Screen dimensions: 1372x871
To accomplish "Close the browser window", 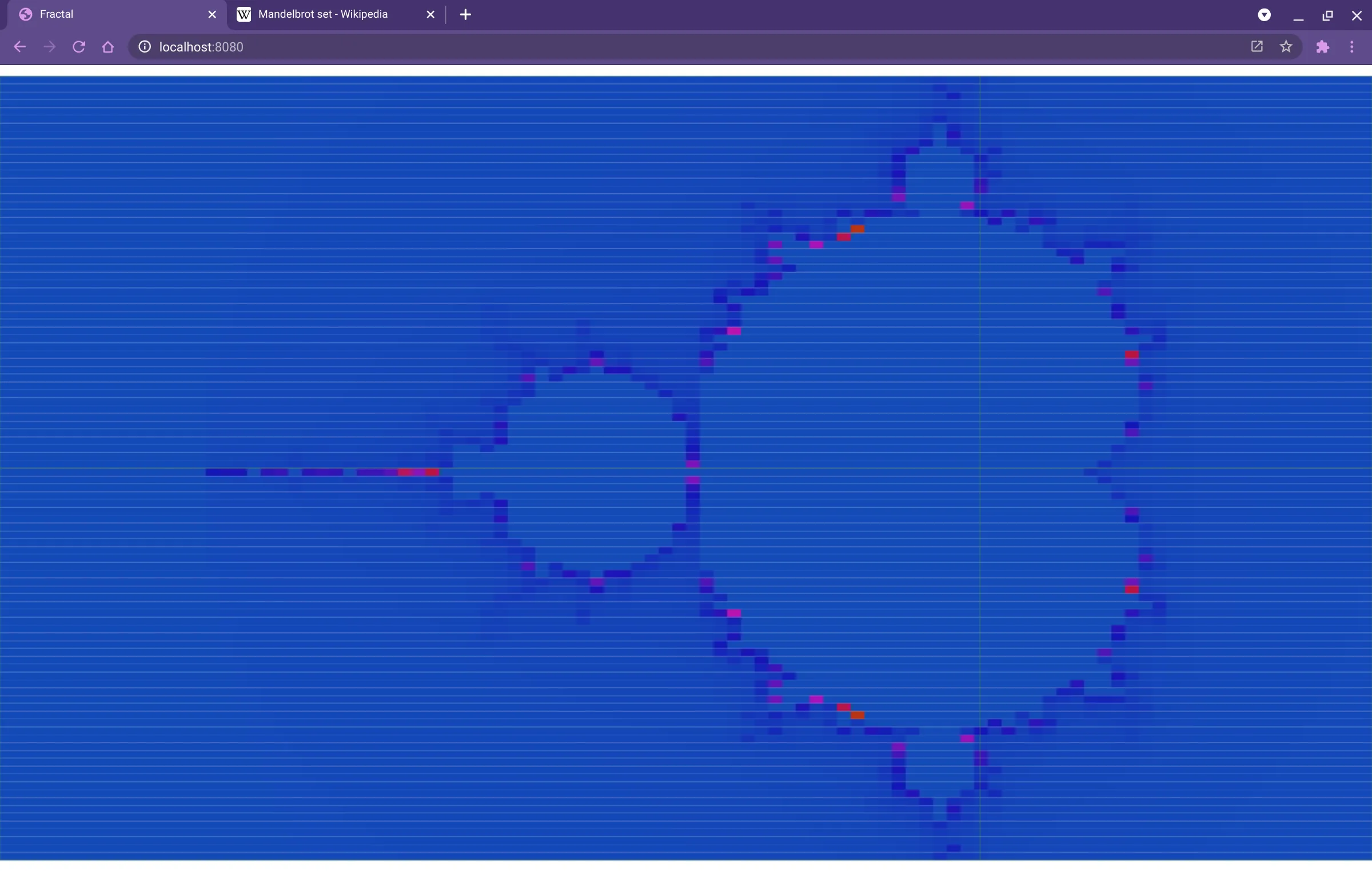I will [x=1357, y=15].
